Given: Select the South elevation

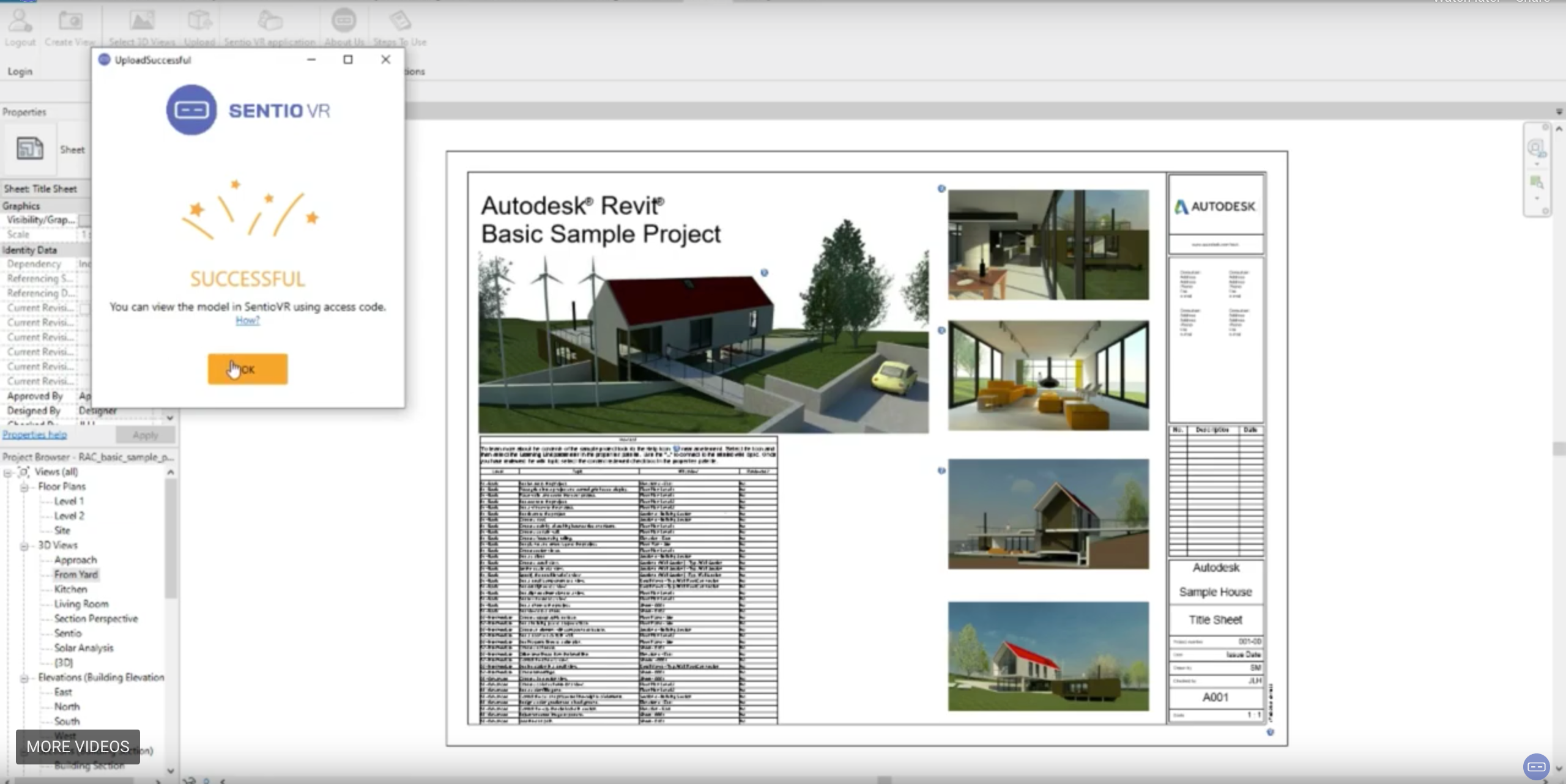Looking at the screenshot, I should [x=67, y=722].
